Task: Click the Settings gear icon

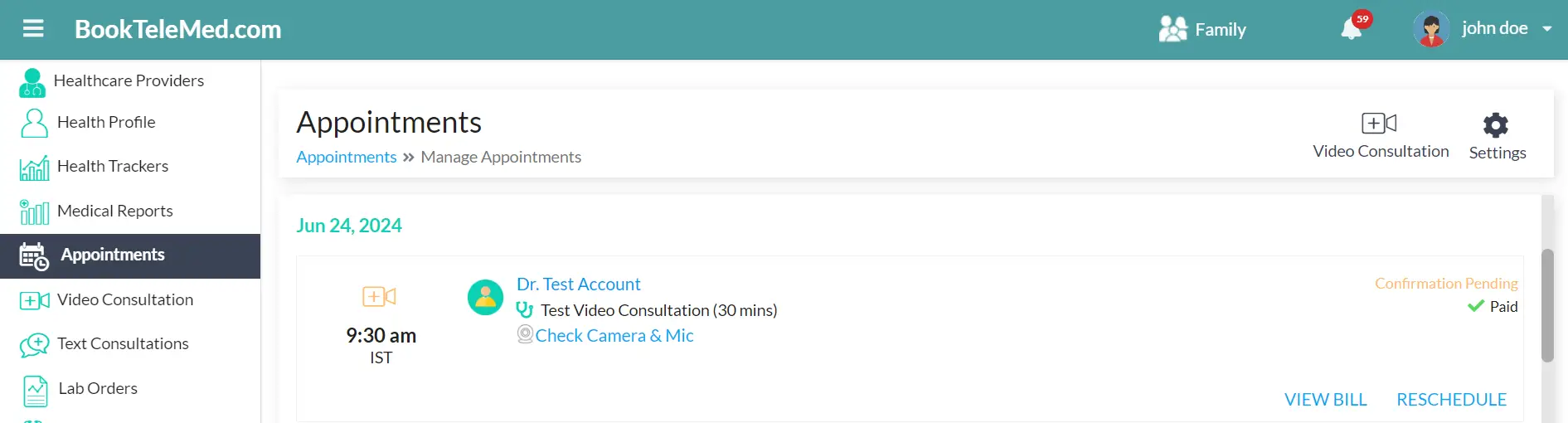Action: (1496, 125)
